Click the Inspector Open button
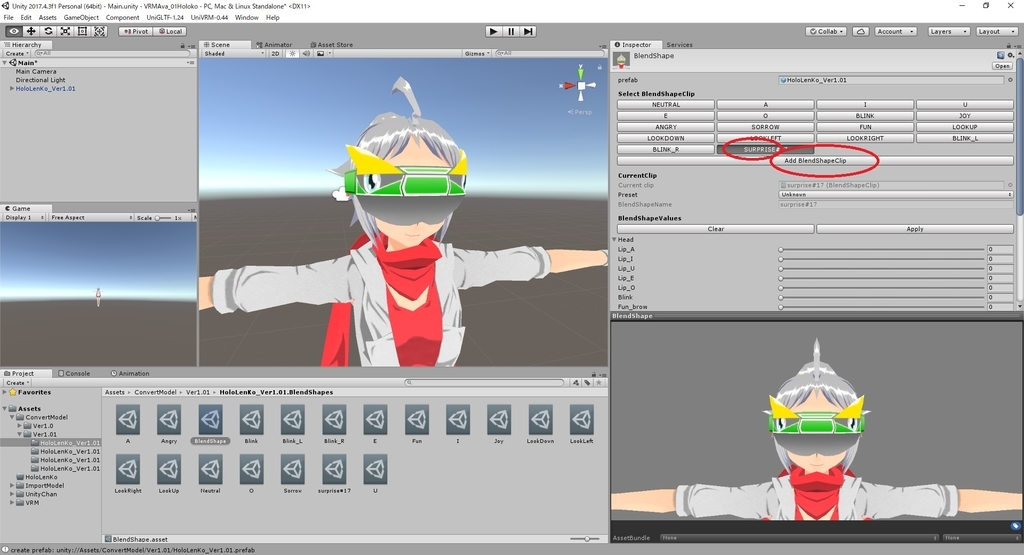The height and width of the screenshot is (555, 1024). 1002,66
